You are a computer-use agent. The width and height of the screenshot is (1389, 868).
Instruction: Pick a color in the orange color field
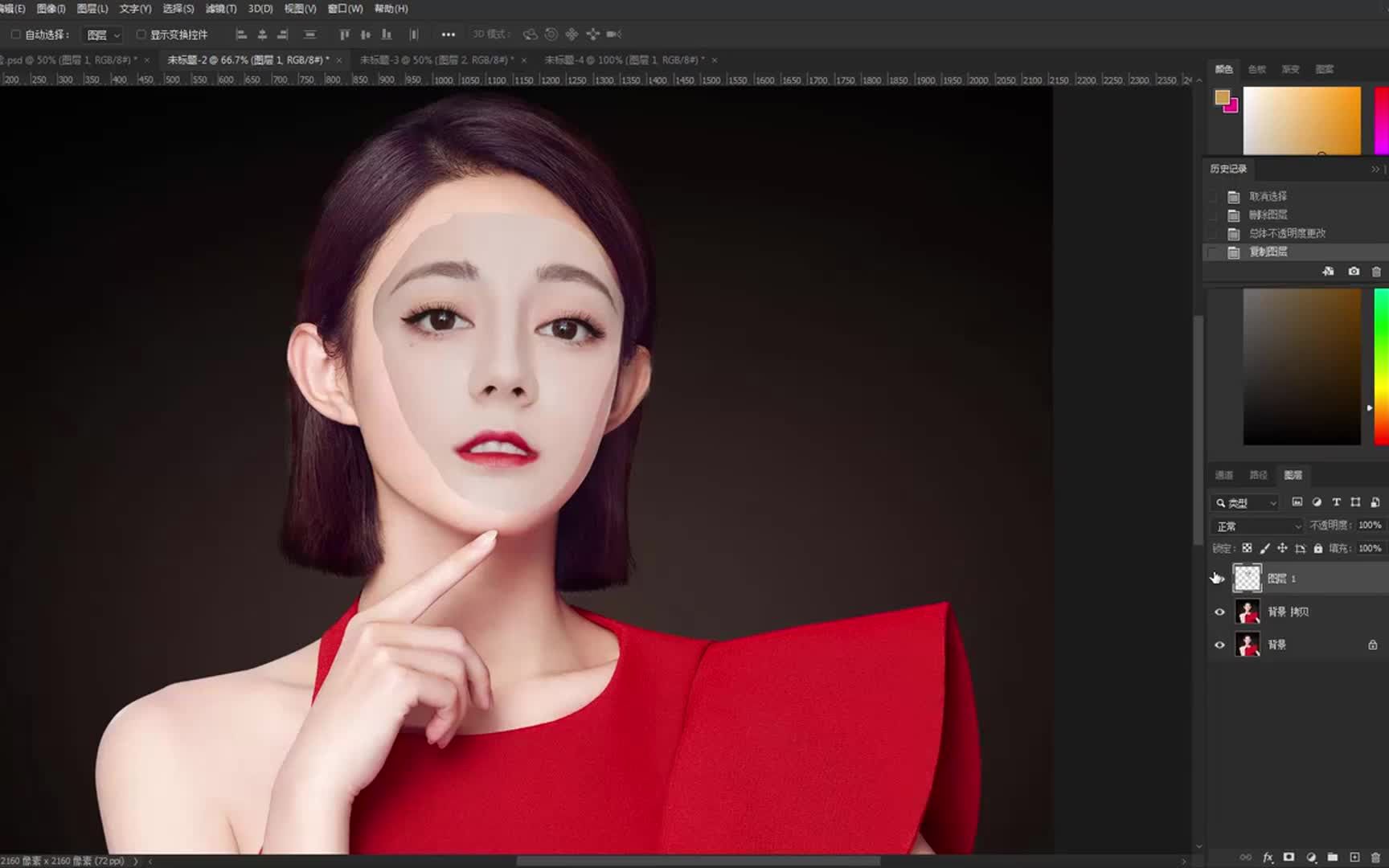pos(1302,121)
